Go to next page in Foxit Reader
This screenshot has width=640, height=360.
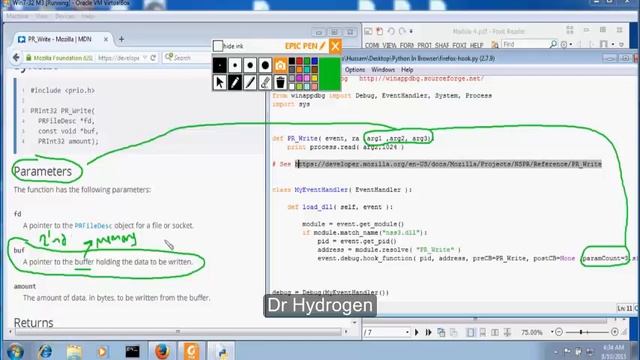(x=417, y=333)
